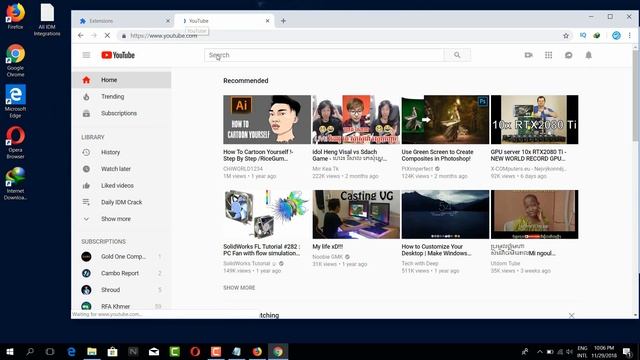Open the notifications bell
The height and width of the screenshot is (360, 640).
589,55
